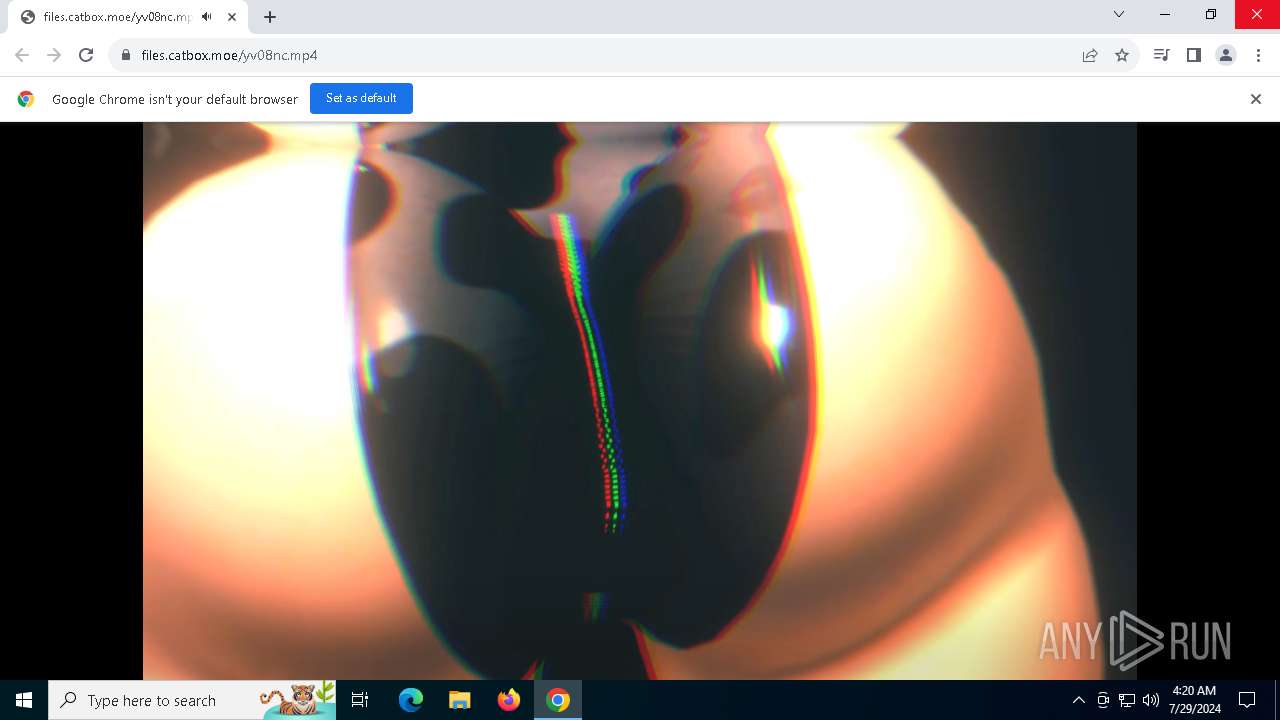Viewport: 1280px width, 720px height.
Task: Dismiss the default browser notification bar
Action: 1256,99
